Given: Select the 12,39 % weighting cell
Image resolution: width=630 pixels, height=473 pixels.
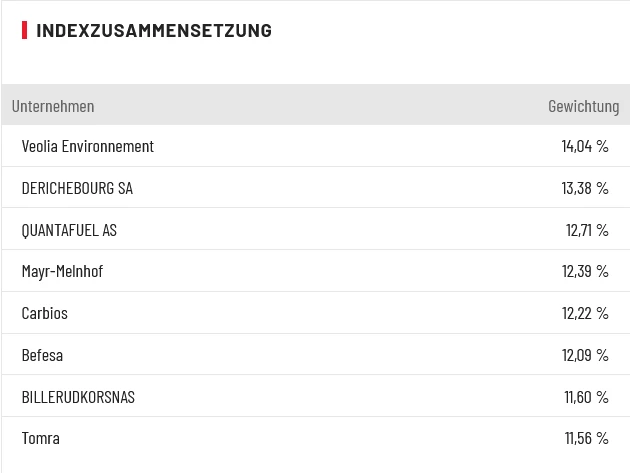Looking at the screenshot, I should click(585, 271).
